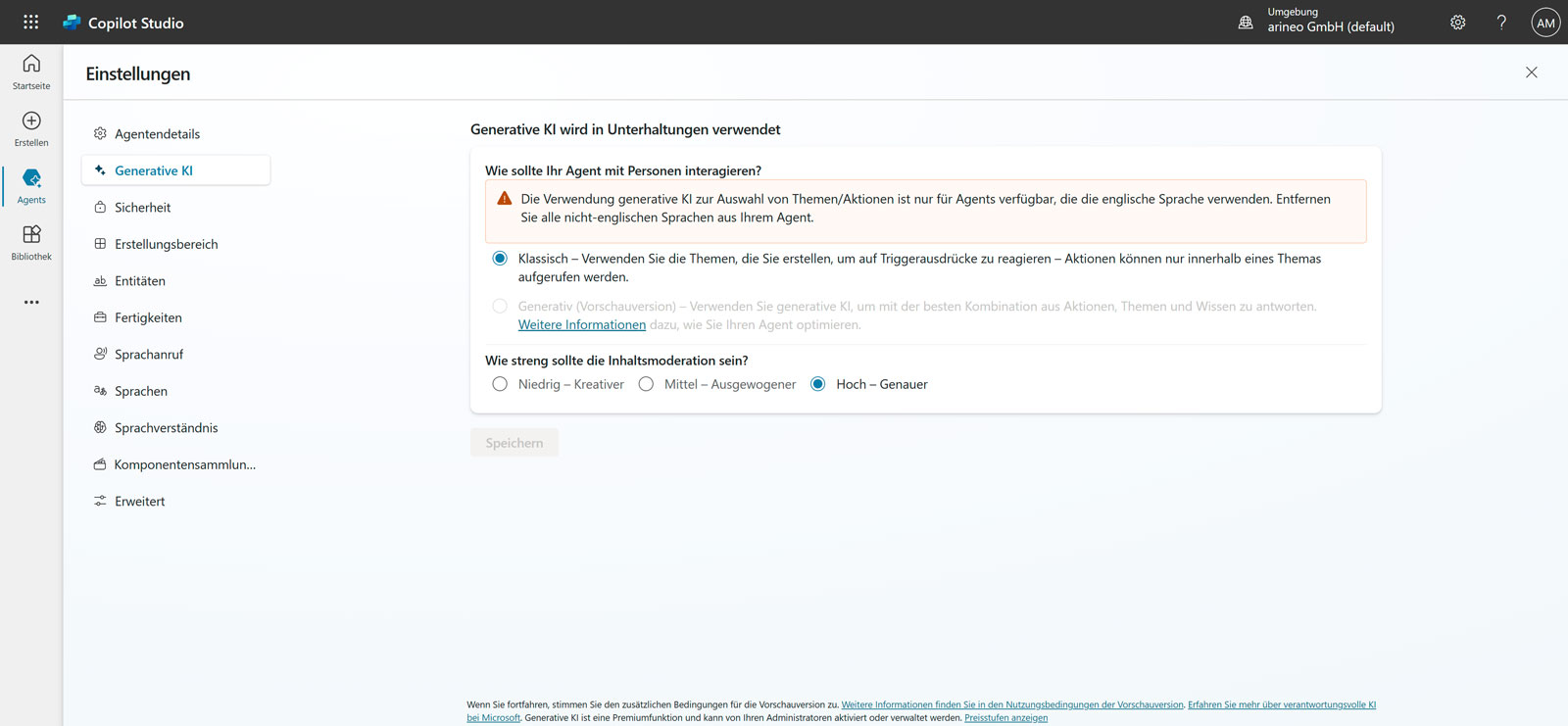Open Agentendetails settings section
1568x726 pixels.
[157, 134]
